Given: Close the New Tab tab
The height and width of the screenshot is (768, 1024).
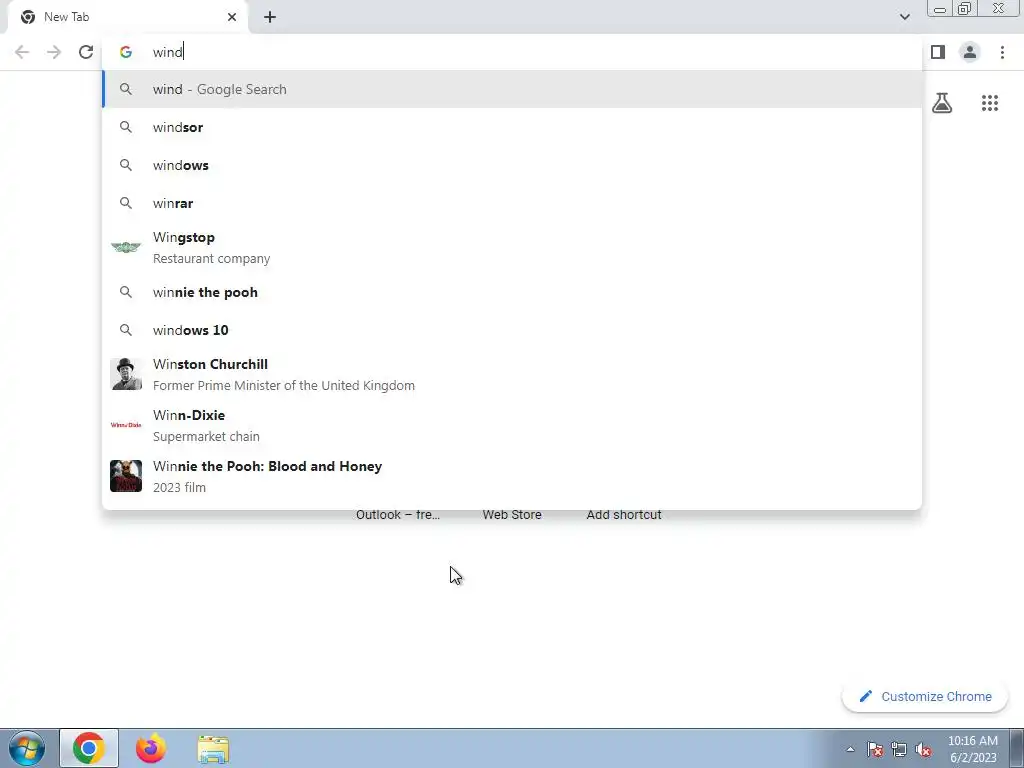Looking at the screenshot, I should click(232, 17).
